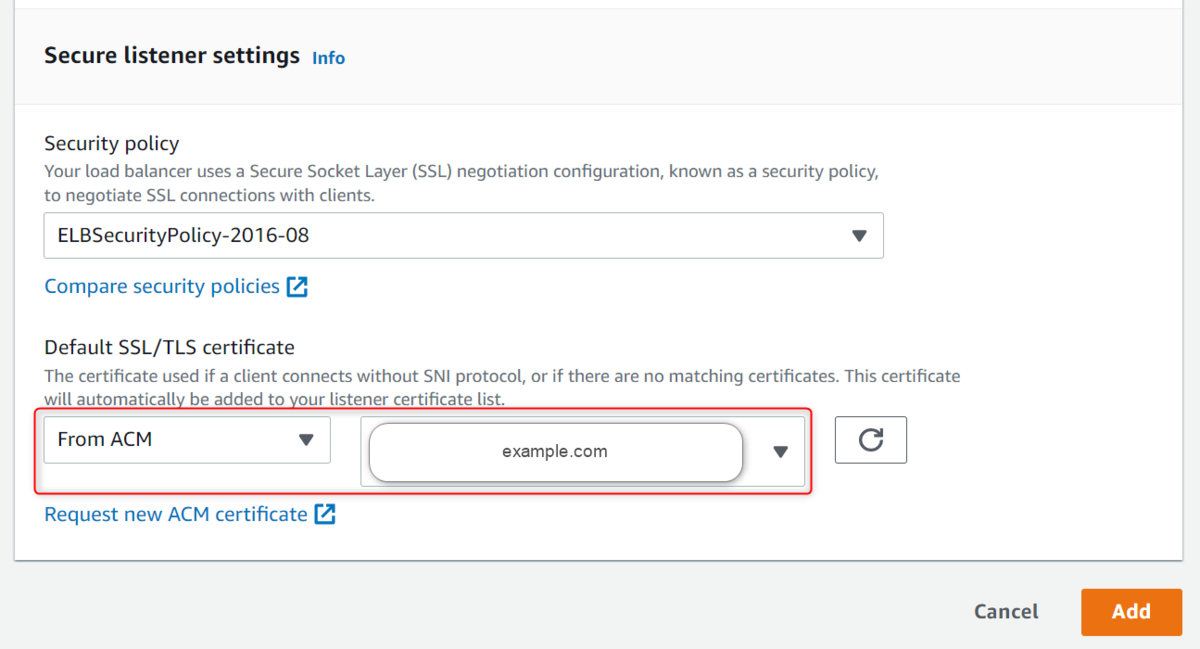Click the SNI protocol certificate description text
1200x649 pixels.
tap(502, 387)
